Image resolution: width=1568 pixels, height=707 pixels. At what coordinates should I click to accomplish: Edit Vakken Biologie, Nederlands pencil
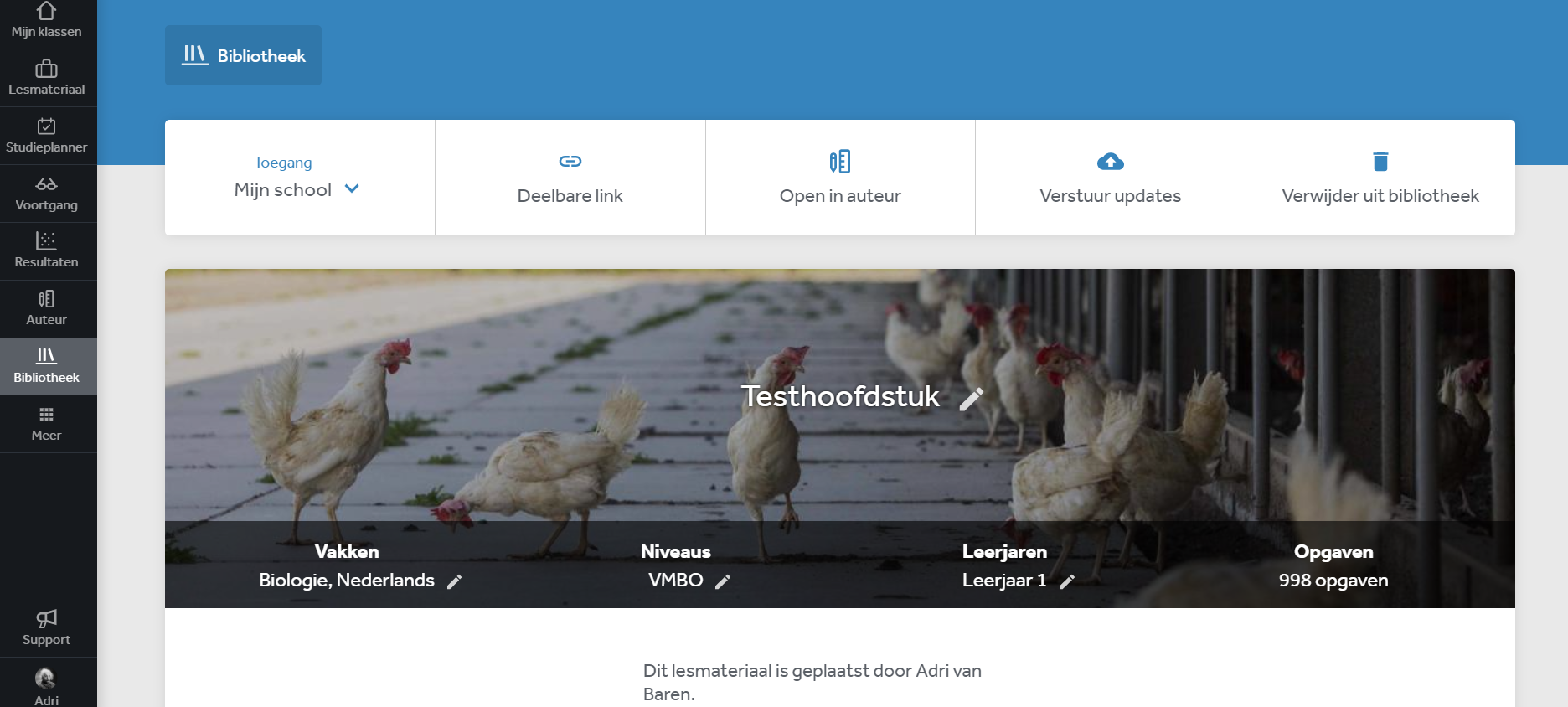tap(454, 581)
